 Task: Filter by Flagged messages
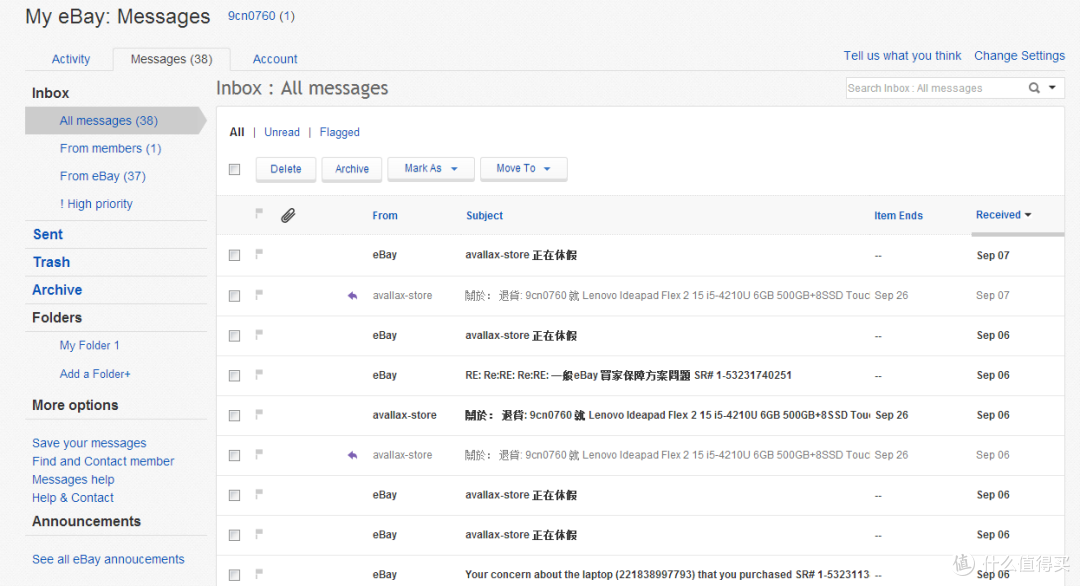(x=340, y=132)
